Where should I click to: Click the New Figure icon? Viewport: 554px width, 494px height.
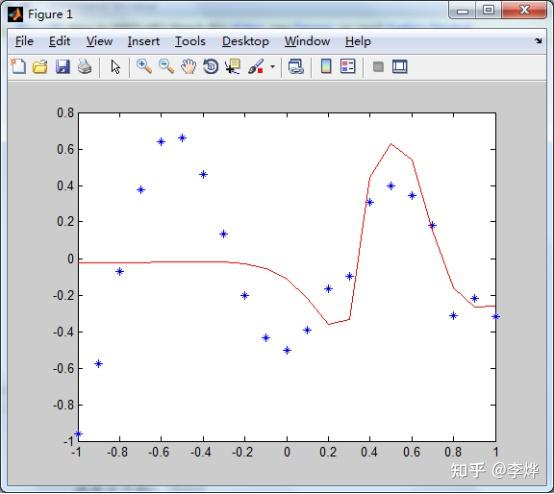point(18,66)
